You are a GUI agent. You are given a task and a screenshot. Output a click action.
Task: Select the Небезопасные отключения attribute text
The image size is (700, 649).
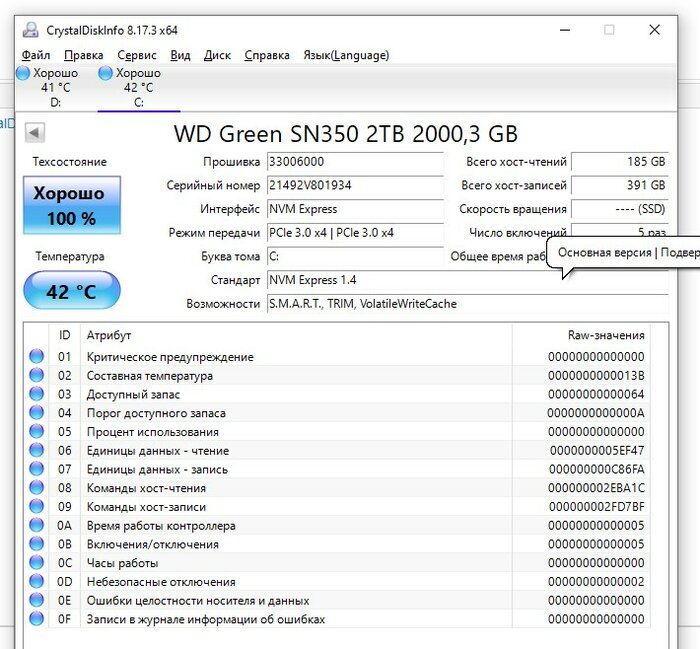pyautogui.click(x=161, y=582)
